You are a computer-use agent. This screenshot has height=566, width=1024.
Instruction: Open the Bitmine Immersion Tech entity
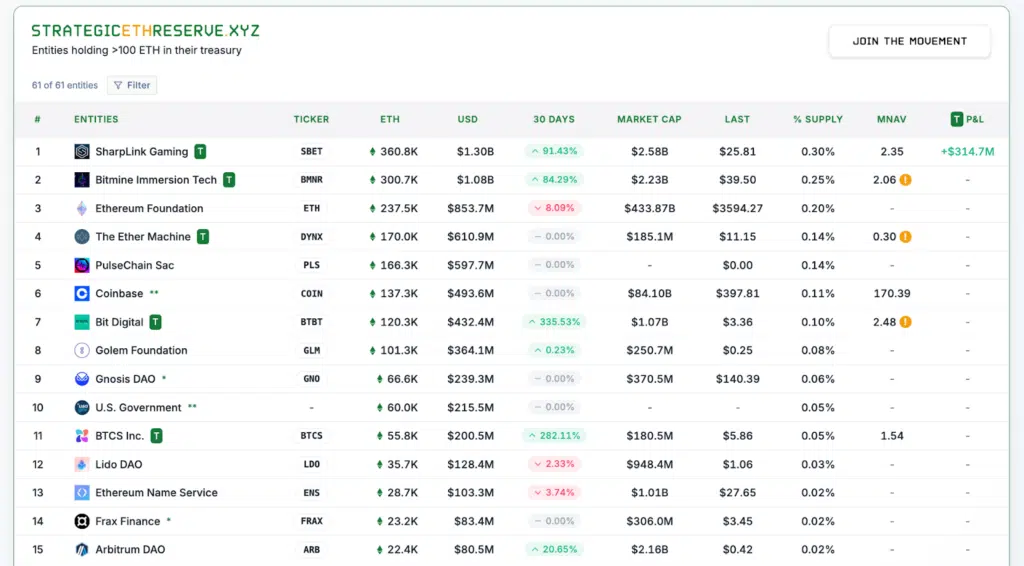tap(155, 180)
